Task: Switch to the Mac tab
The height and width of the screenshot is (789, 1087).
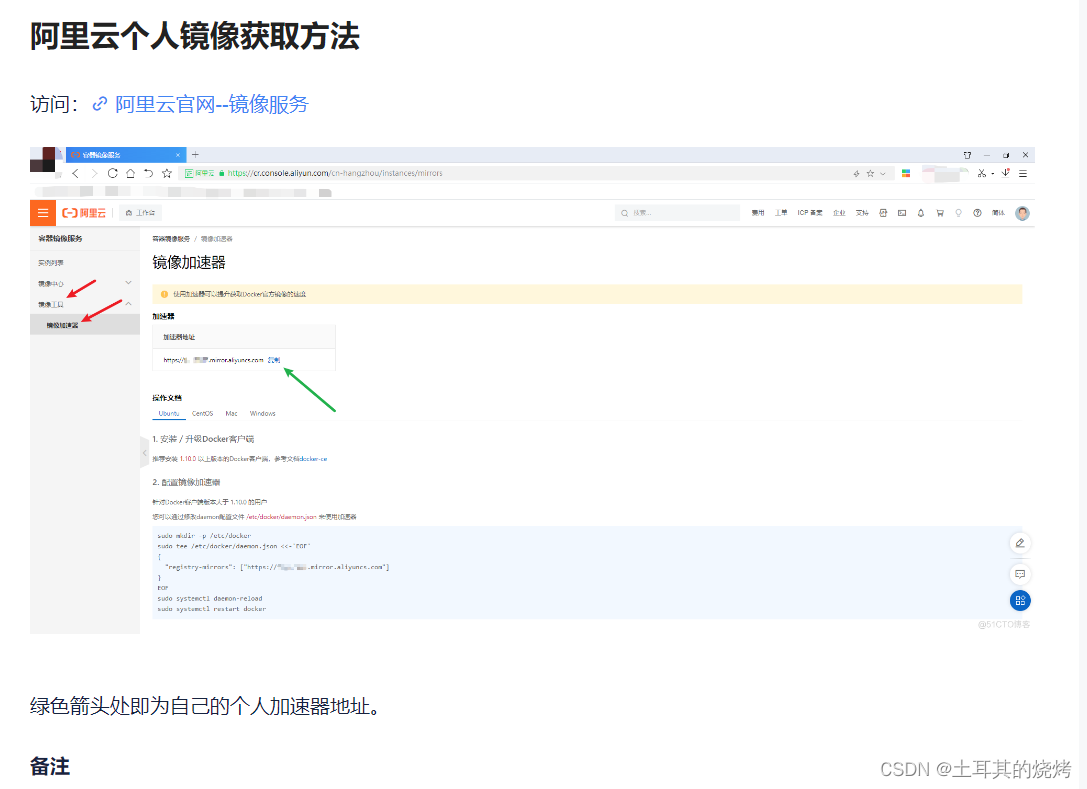Action: [x=232, y=413]
